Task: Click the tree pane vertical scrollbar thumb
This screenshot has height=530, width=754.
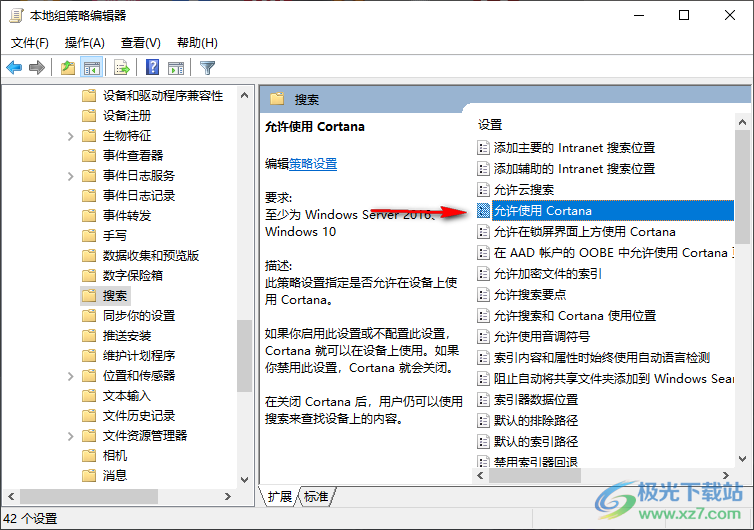Action: click(244, 355)
